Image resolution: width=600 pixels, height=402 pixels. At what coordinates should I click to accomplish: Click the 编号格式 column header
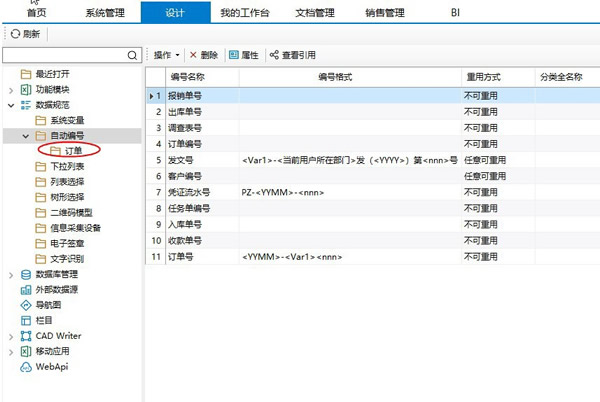(349, 76)
